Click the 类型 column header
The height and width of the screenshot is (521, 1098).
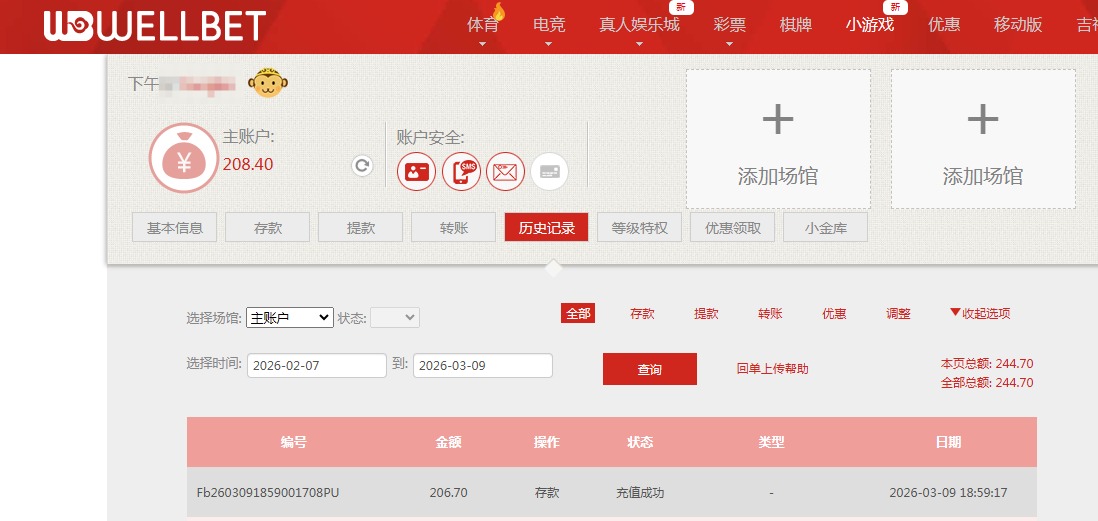click(x=771, y=442)
